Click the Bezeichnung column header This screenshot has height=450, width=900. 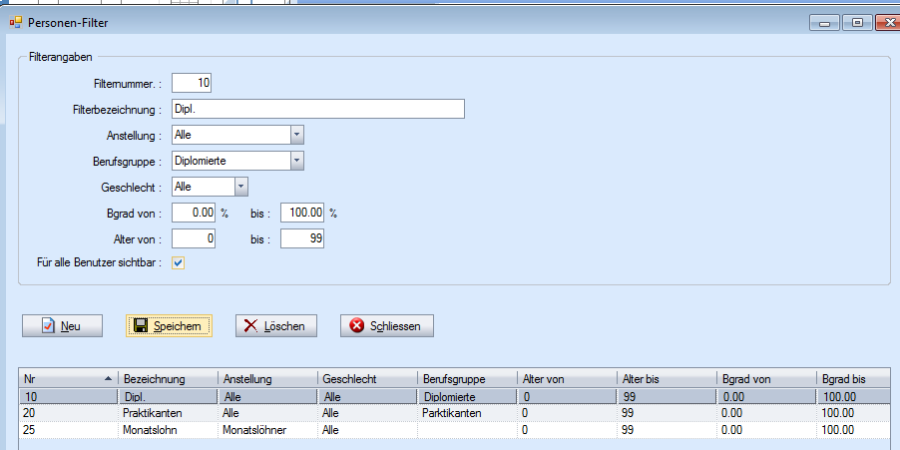(168, 379)
